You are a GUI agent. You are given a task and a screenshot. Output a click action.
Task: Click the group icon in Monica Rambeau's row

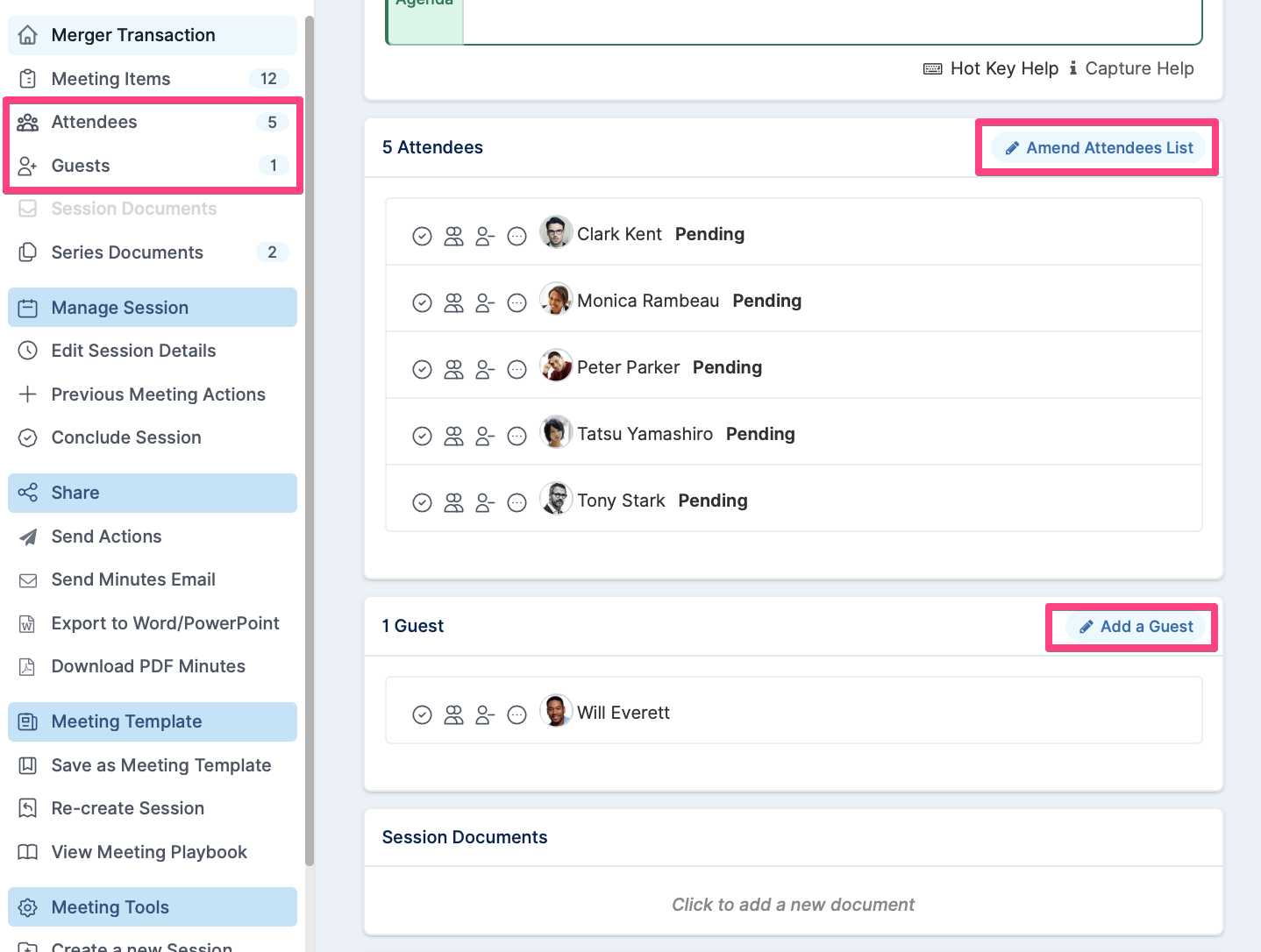click(453, 302)
